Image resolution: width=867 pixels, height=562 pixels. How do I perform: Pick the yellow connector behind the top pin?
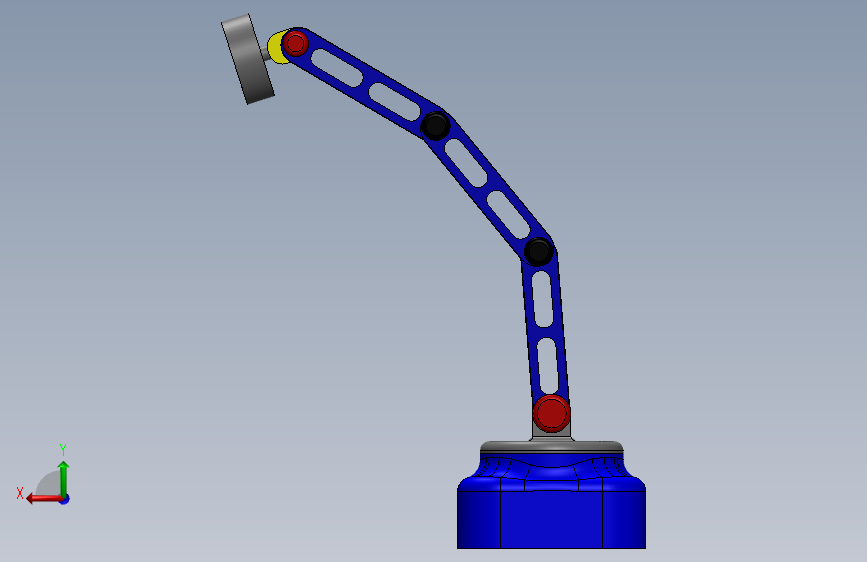point(274,49)
